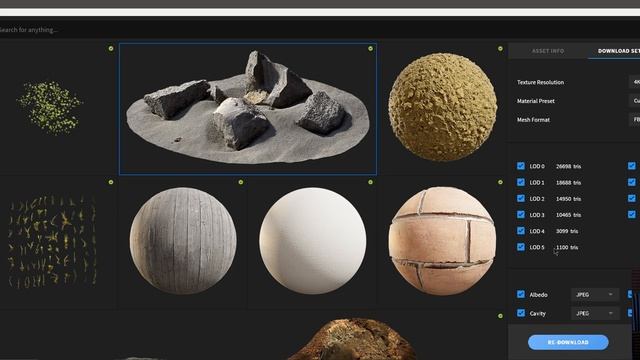Select the dried twigs atlas thumbnail
Viewport: 640px width, 360px height.
pos(52,241)
